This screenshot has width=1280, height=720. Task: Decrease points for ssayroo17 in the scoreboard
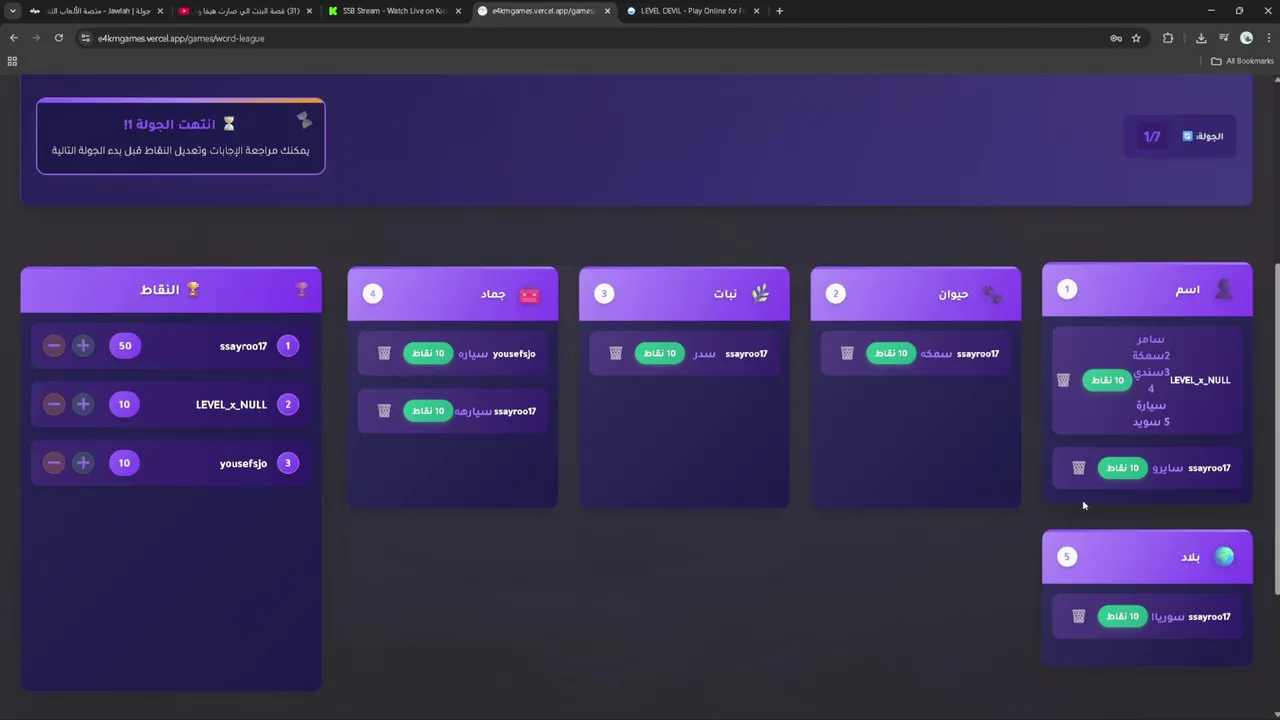pyautogui.click(x=54, y=346)
